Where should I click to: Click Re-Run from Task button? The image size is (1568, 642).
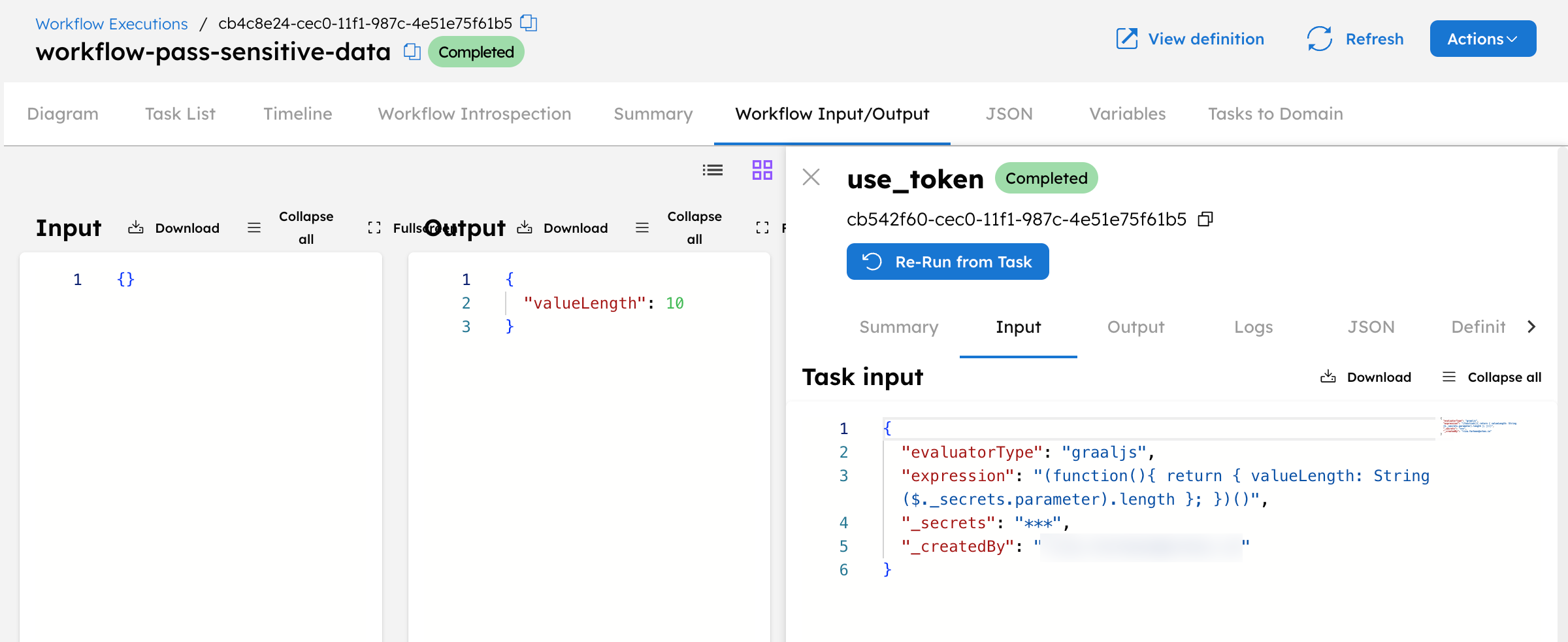click(x=948, y=262)
